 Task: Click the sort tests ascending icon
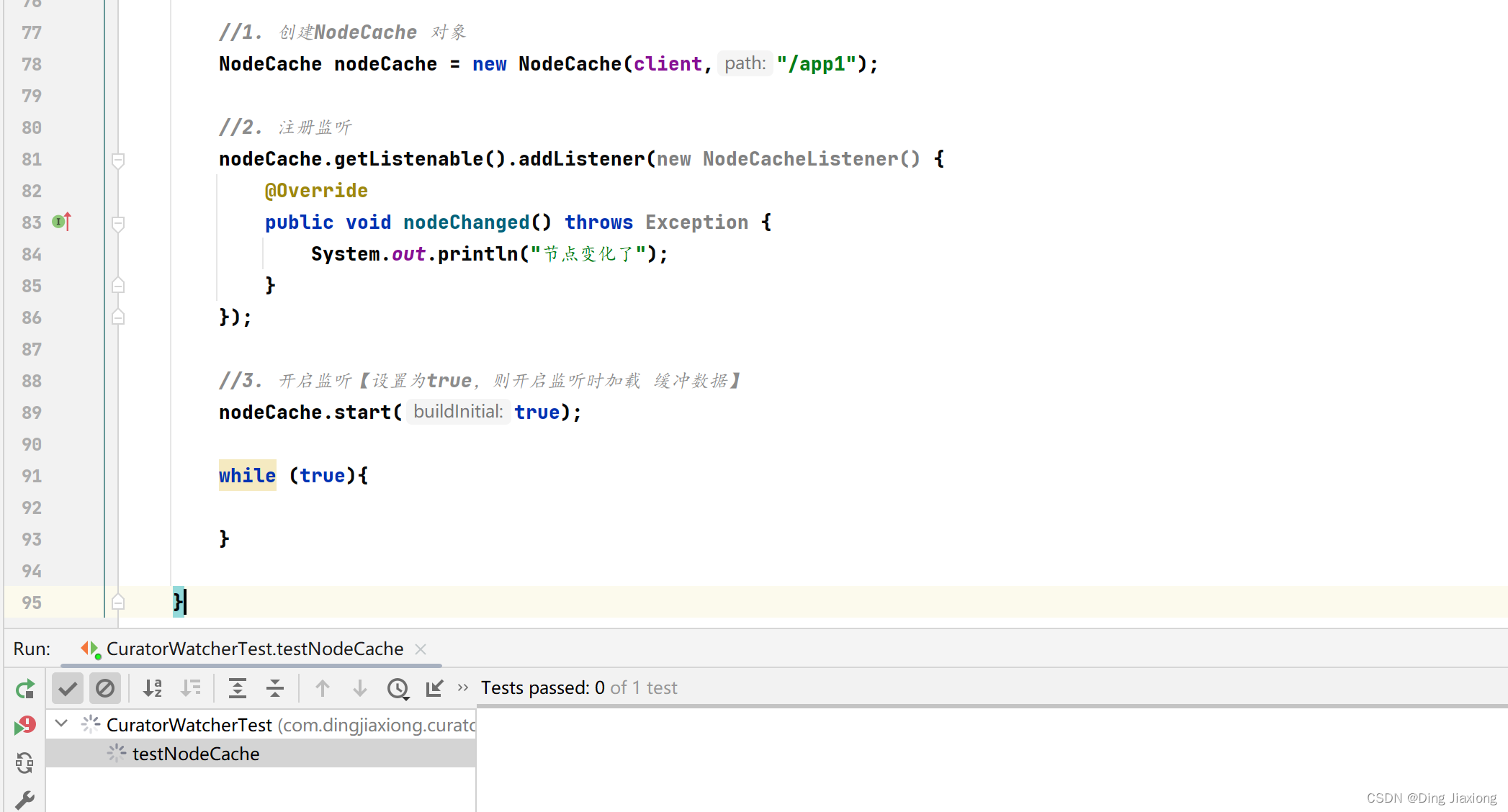[x=153, y=688]
